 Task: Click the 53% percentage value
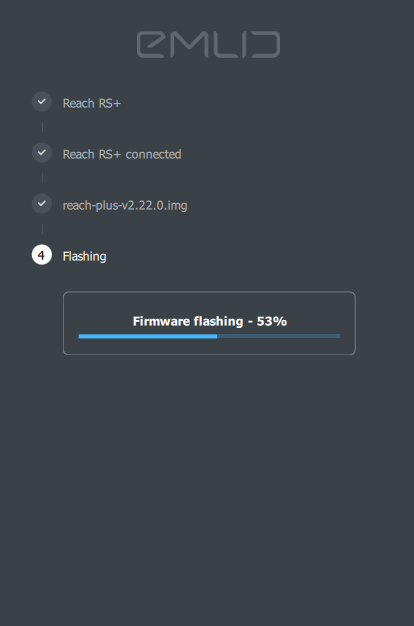271,321
